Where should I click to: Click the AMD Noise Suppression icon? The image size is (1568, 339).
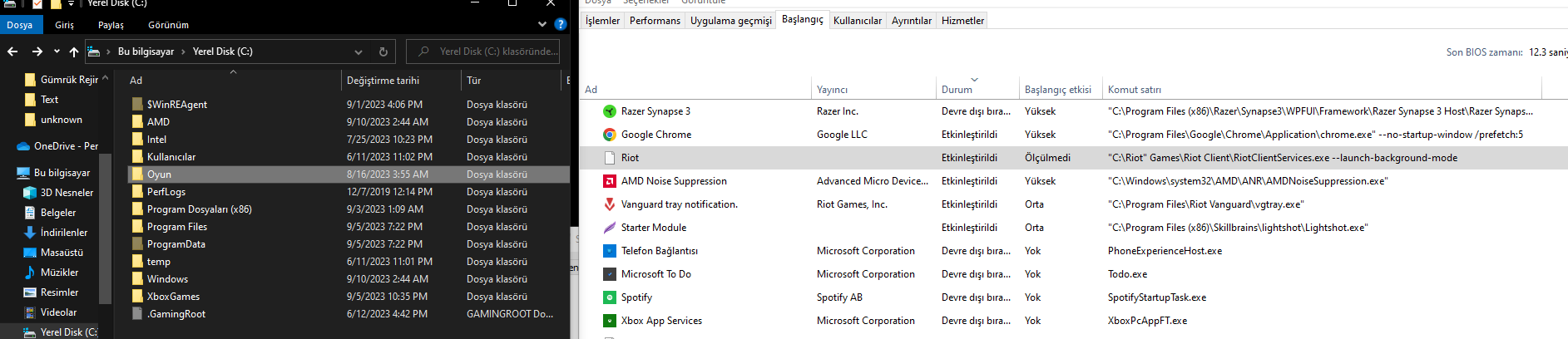pyautogui.click(x=610, y=181)
